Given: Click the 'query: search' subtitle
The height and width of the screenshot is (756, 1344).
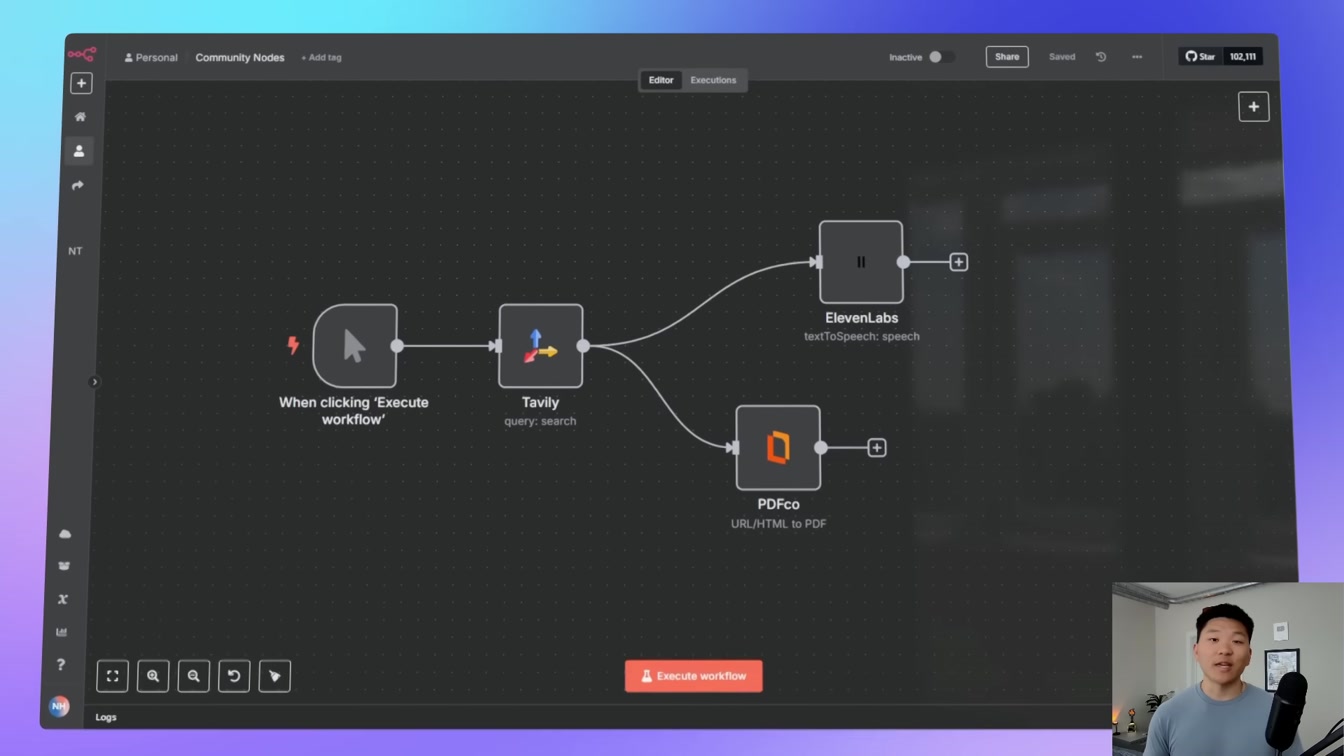Looking at the screenshot, I should (540, 421).
